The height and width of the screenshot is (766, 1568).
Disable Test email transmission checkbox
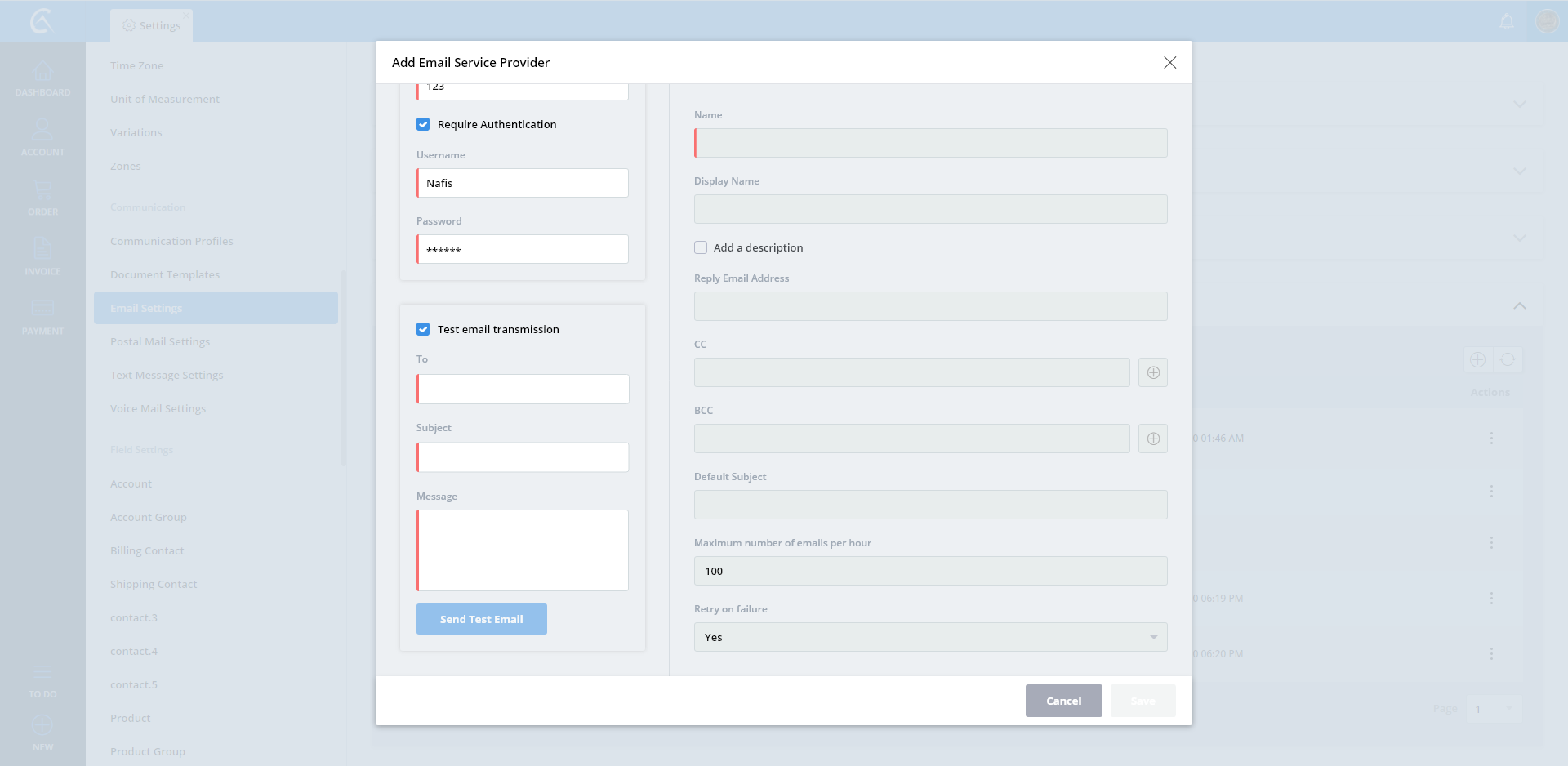[423, 329]
